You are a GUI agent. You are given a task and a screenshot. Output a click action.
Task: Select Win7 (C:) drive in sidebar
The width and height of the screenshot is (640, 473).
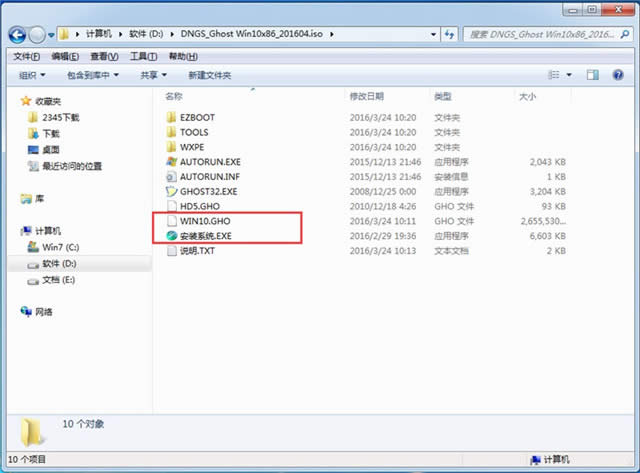(x=60, y=247)
